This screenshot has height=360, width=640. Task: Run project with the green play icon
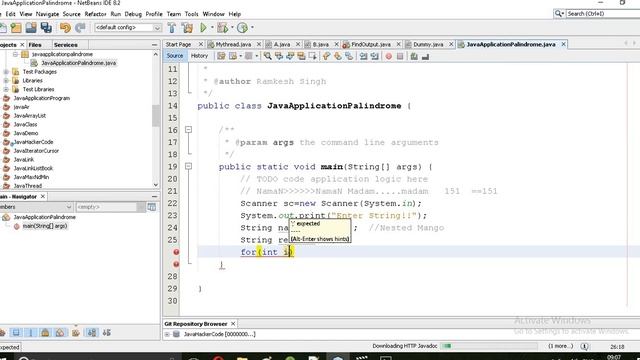[203, 28]
